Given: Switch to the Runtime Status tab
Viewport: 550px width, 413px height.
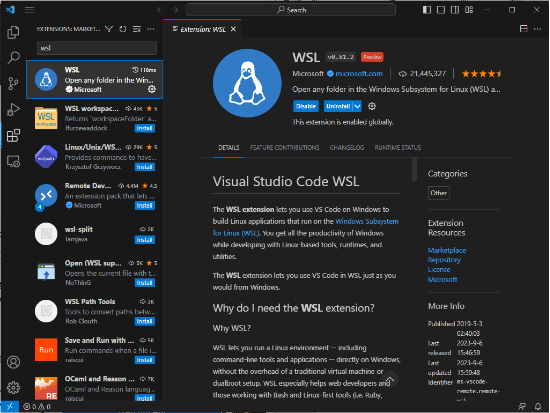Looking at the screenshot, I should tap(398, 148).
